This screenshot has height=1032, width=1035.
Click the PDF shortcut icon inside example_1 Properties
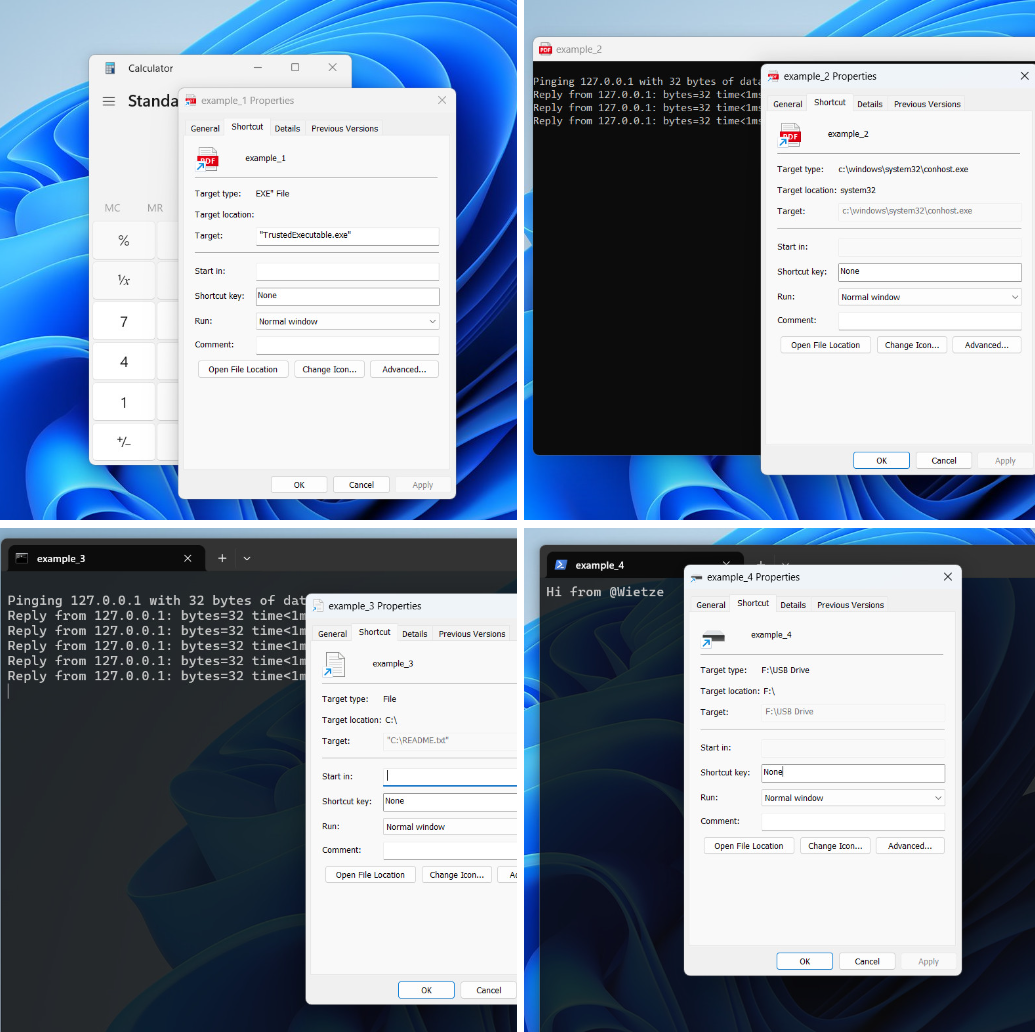[207, 159]
